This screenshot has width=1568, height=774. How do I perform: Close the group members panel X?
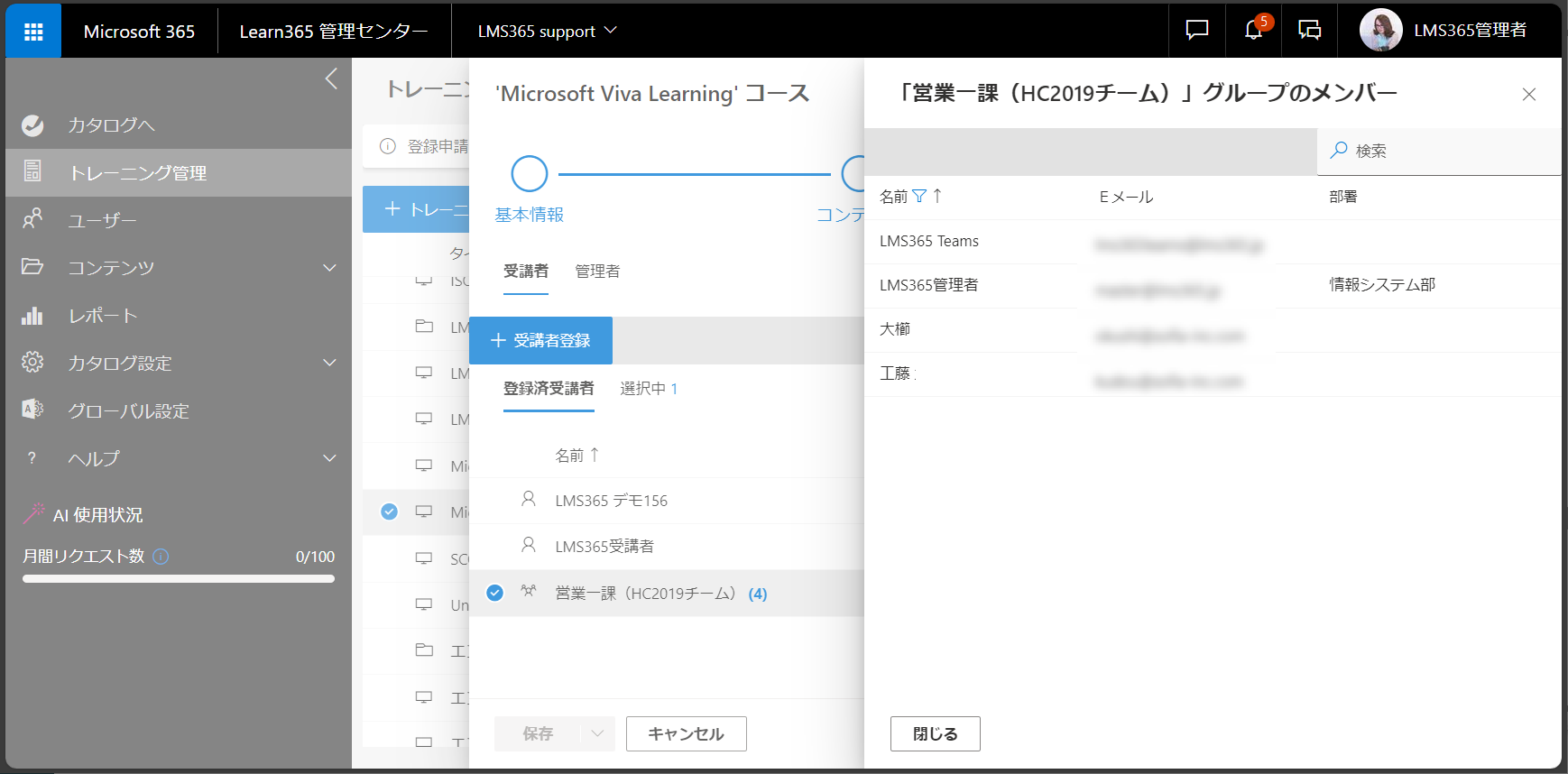[1529, 94]
